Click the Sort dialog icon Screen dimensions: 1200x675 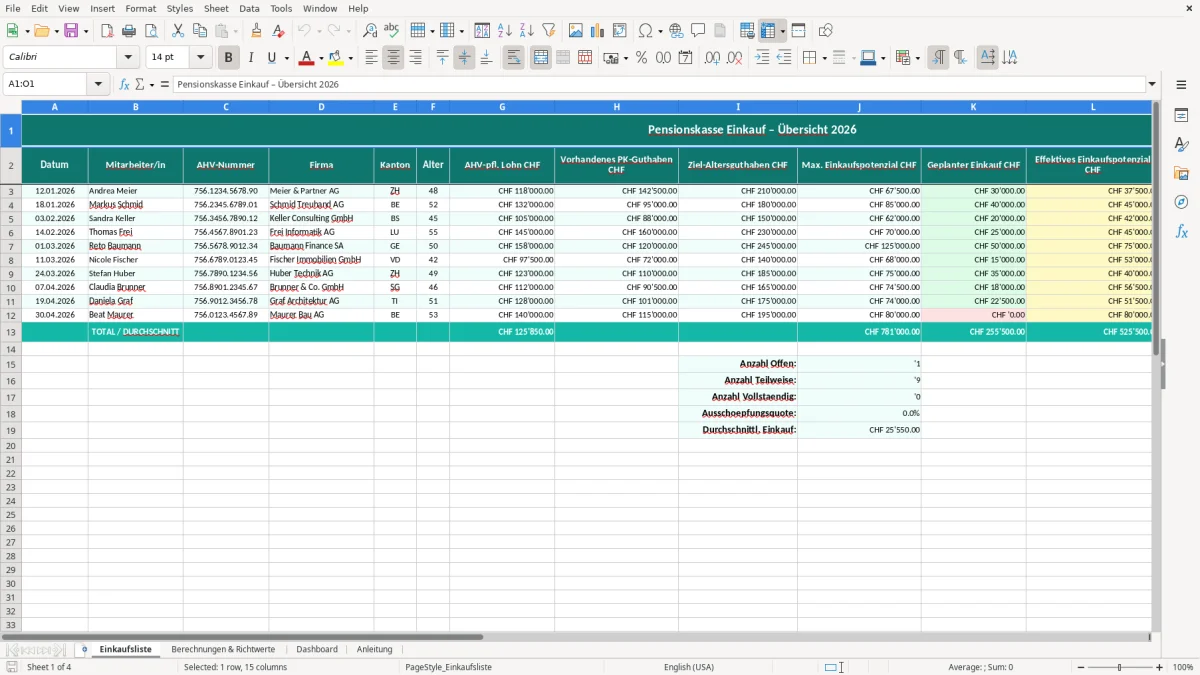click(482, 31)
